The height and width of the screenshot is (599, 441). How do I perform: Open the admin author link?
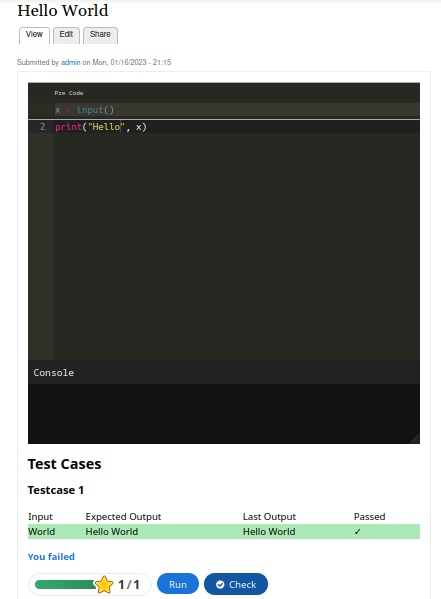[71, 62]
